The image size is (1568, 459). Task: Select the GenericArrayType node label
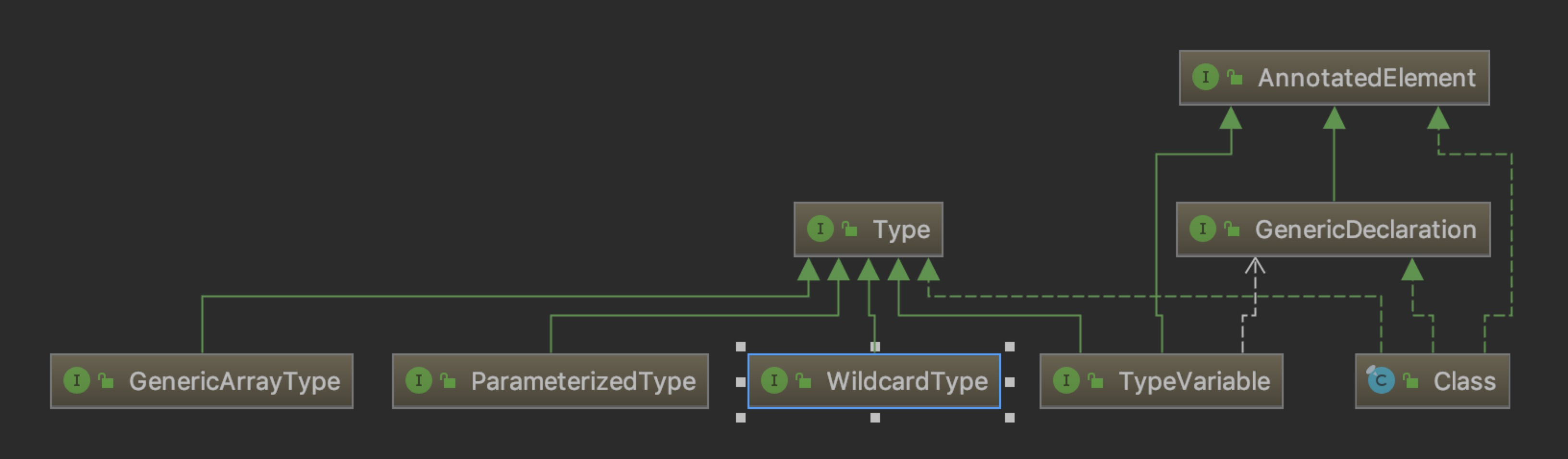(x=234, y=382)
